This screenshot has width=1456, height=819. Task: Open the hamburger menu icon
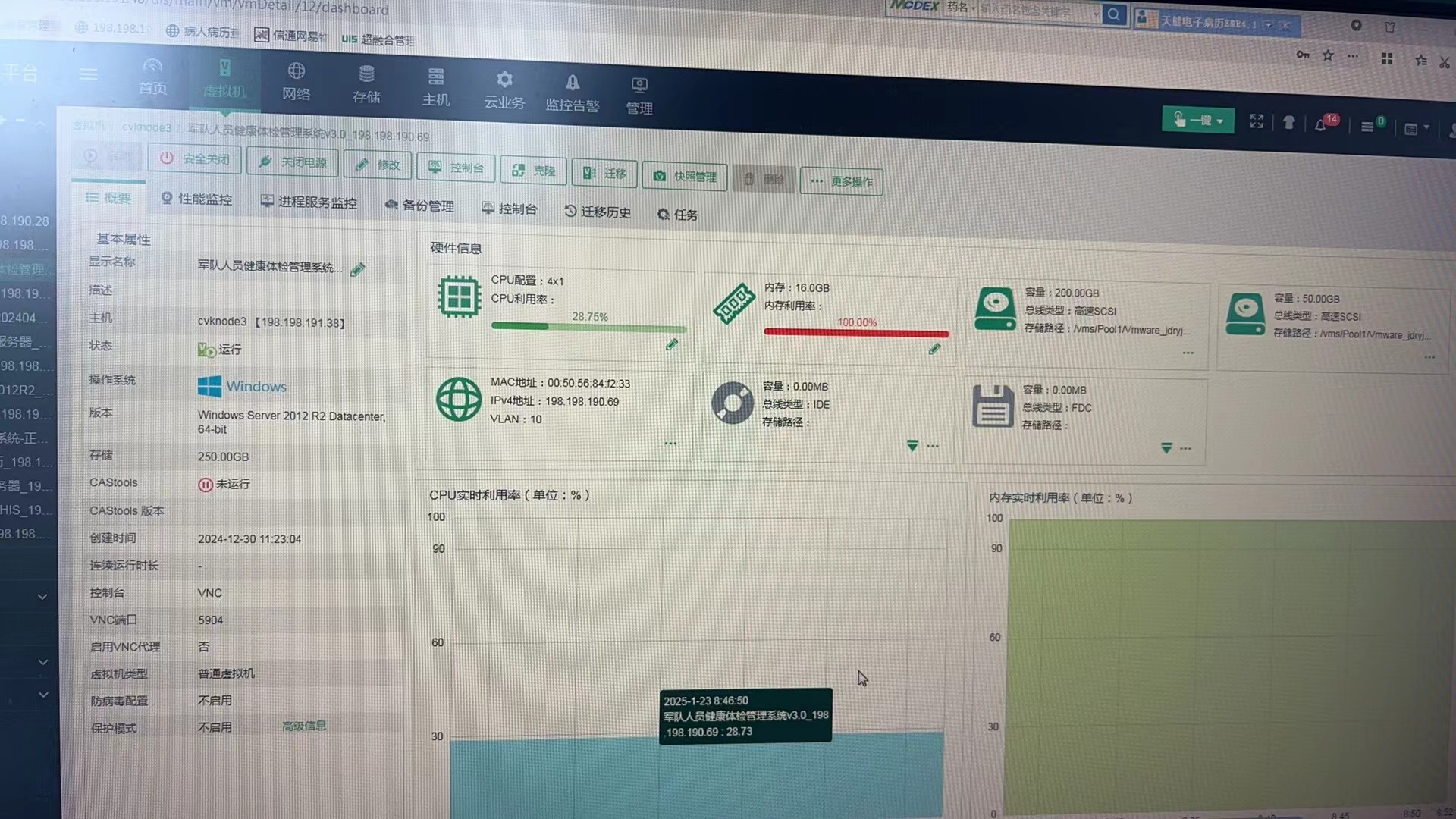[89, 74]
